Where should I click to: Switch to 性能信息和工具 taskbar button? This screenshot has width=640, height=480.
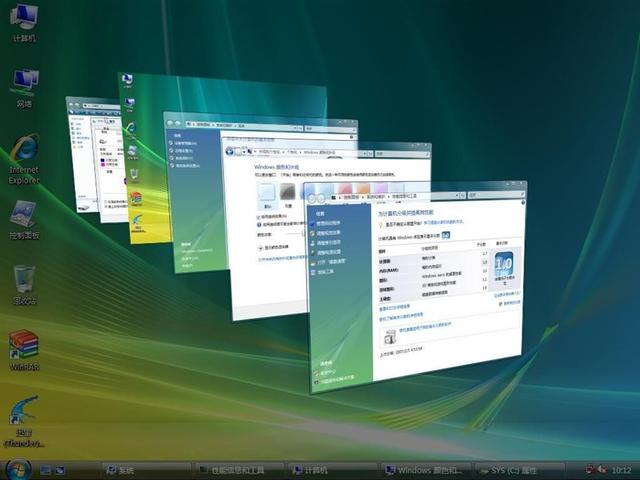pyautogui.click(x=237, y=469)
